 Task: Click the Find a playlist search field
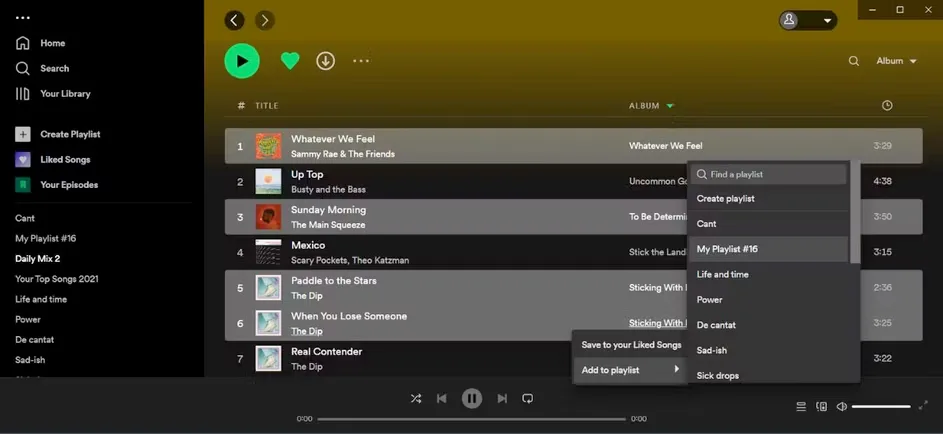[x=768, y=174]
